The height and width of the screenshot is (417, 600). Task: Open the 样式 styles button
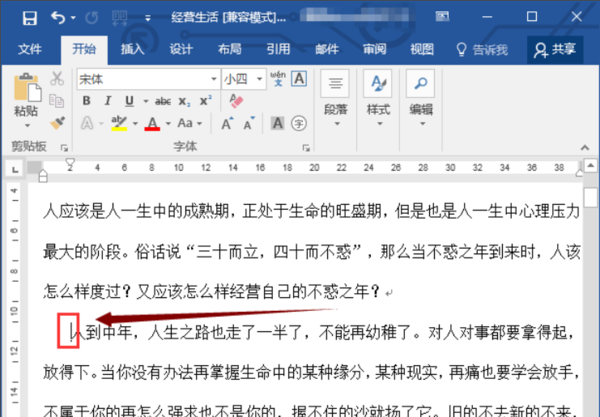click(378, 98)
